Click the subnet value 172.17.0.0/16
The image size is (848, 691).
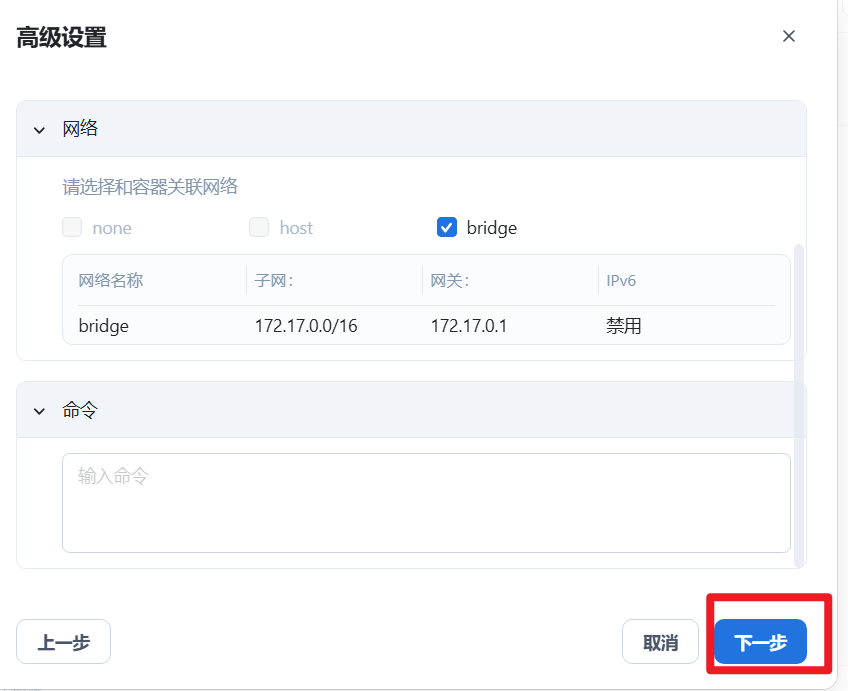coord(305,326)
